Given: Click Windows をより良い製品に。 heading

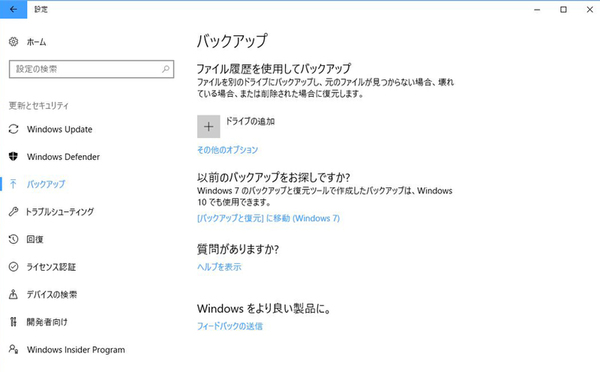Looking at the screenshot, I should click(x=264, y=308).
